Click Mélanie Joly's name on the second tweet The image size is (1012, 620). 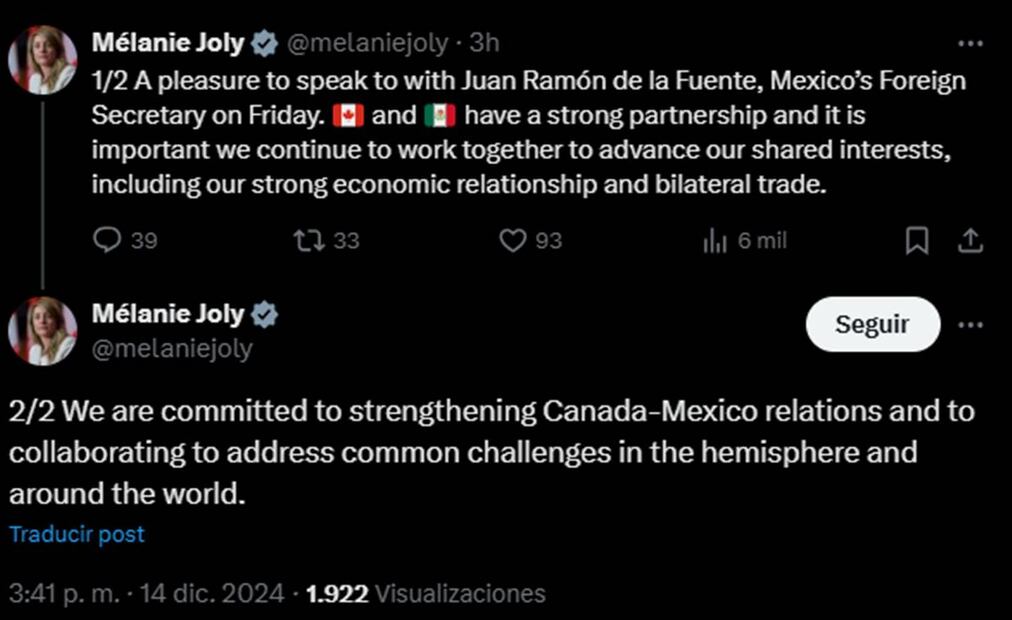point(168,313)
